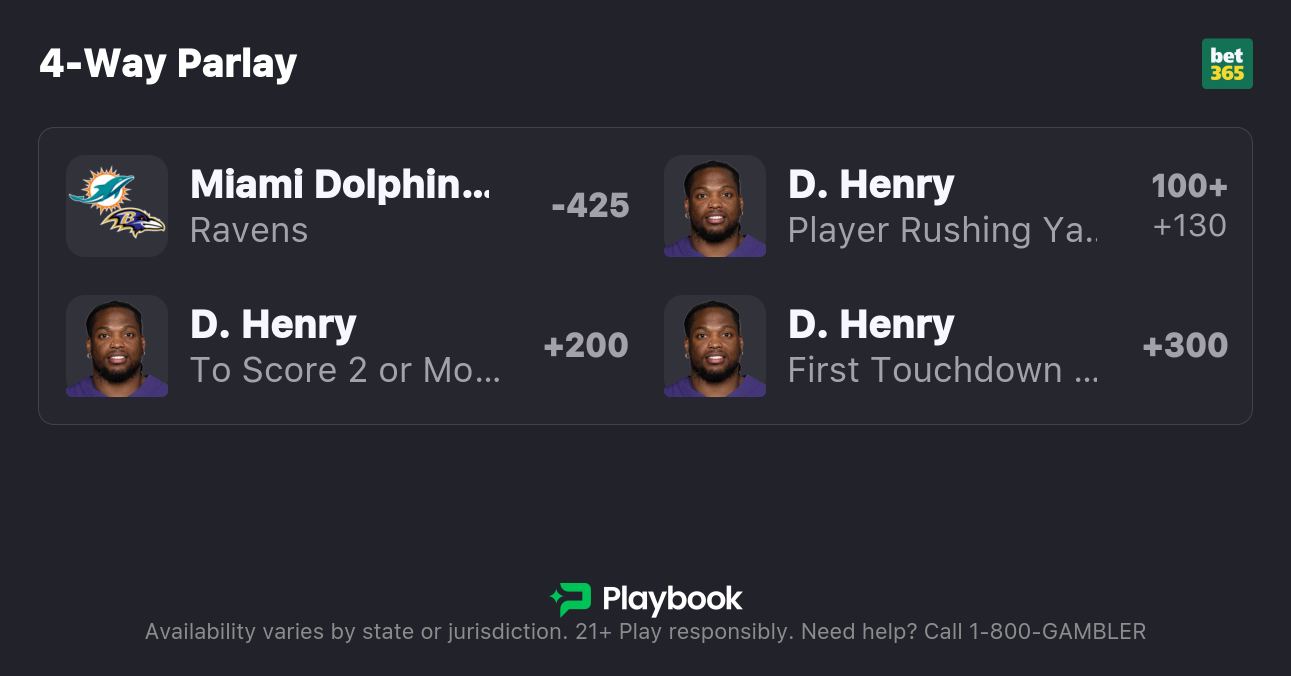Open the truncated Miami Dolphins matchup title
The height and width of the screenshot is (676, 1291).
tap(340, 185)
